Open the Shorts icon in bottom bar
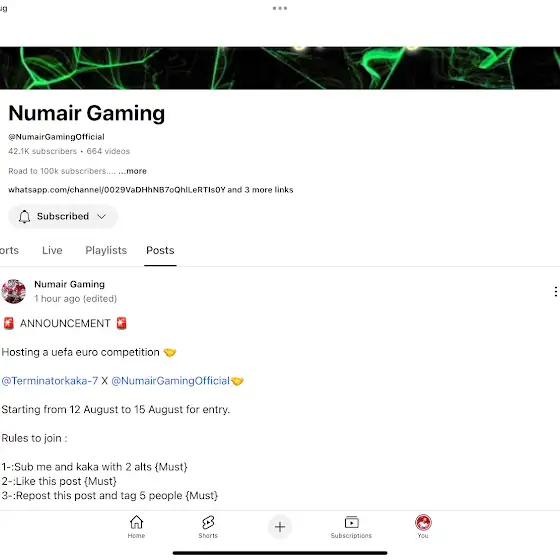 [x=208, y=522]
